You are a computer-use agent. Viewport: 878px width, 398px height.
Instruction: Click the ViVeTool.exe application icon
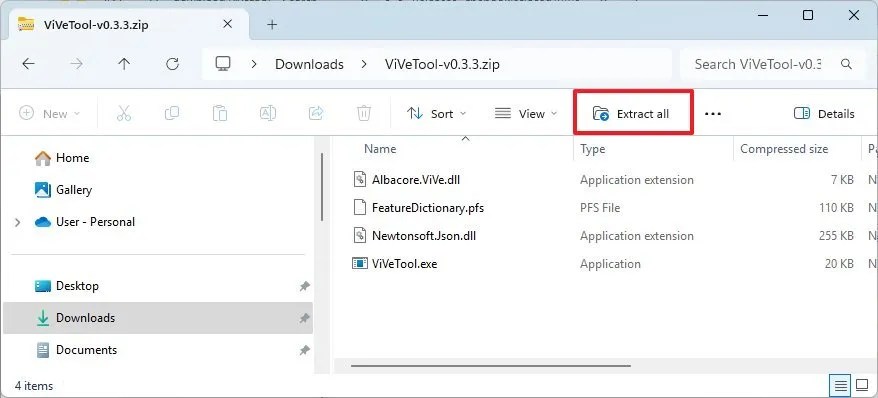(359, 263)
